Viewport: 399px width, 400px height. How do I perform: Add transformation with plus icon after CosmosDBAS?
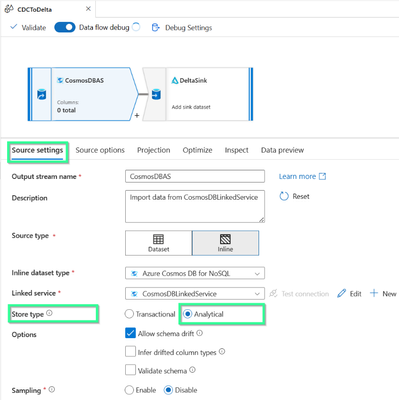pyautogui.click(x=137, y=116)
